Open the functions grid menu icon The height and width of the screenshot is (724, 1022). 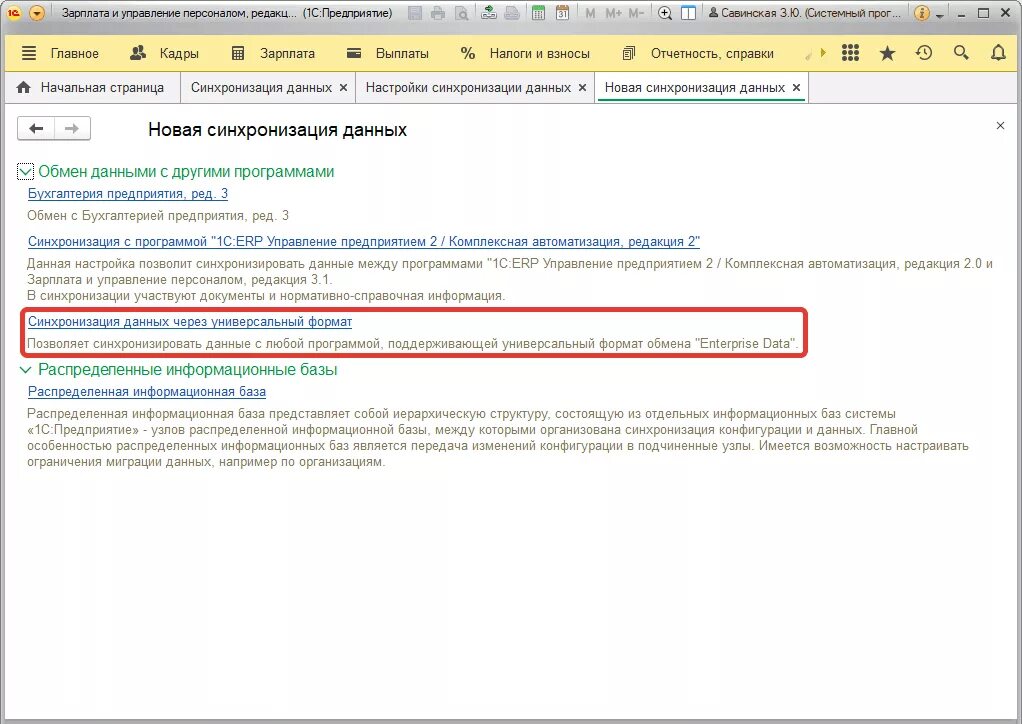[850, 53]
